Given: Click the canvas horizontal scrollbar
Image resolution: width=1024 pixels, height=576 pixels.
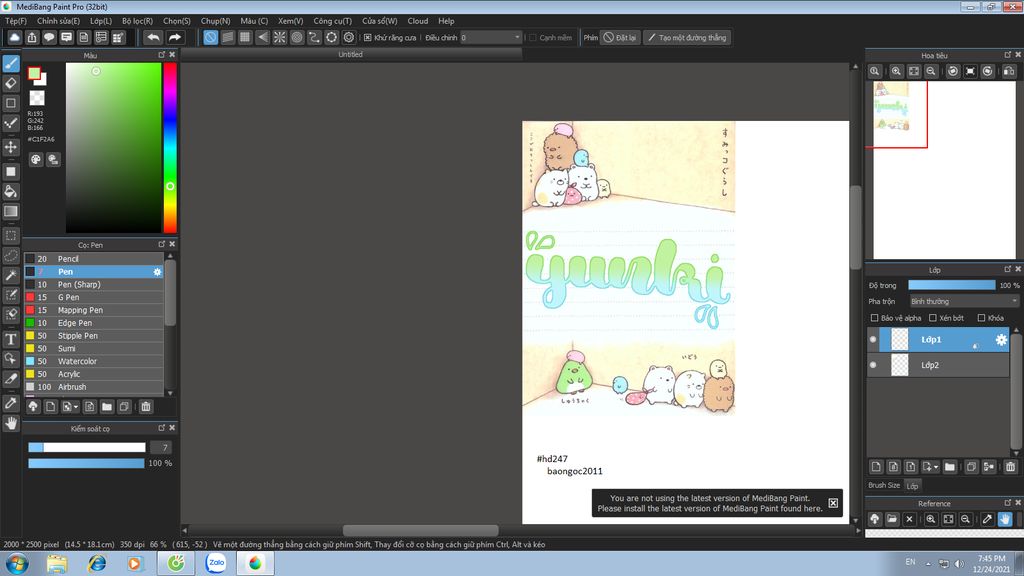Looking at the screenshot, I should point(421,530).
